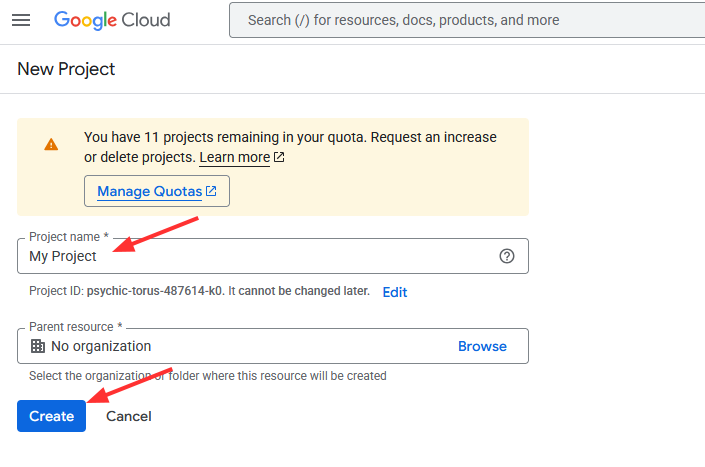Click external link icon in Manage Quotas
The image size is (705, 467).
point(211,191)
